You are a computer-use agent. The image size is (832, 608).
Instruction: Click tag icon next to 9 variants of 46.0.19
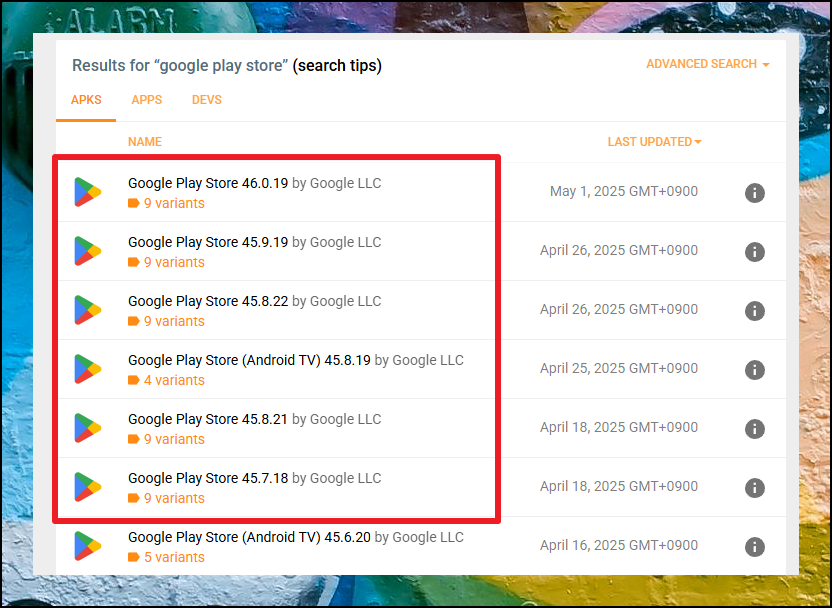tap(134, 203)
